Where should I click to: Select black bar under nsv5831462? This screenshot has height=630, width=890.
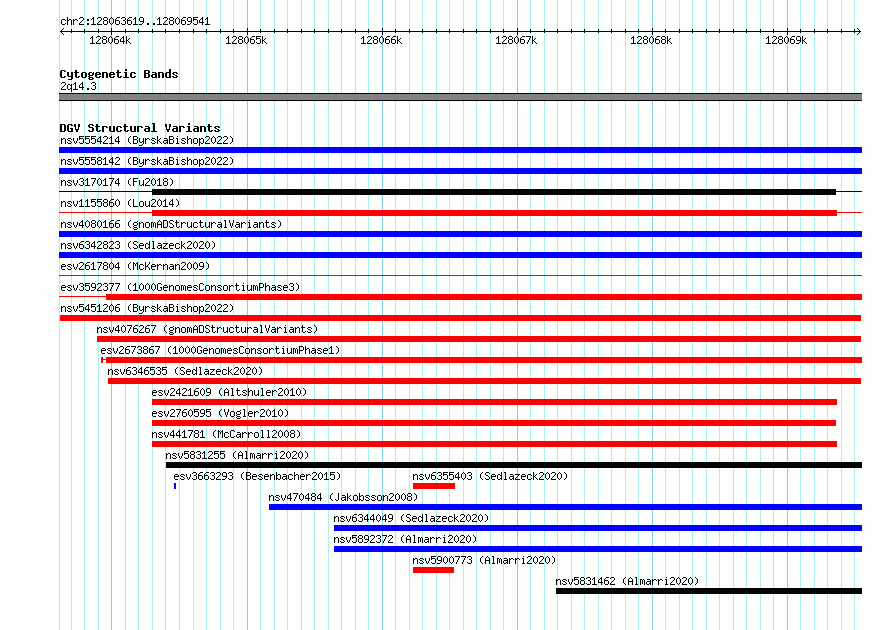[x=709, y=591]
